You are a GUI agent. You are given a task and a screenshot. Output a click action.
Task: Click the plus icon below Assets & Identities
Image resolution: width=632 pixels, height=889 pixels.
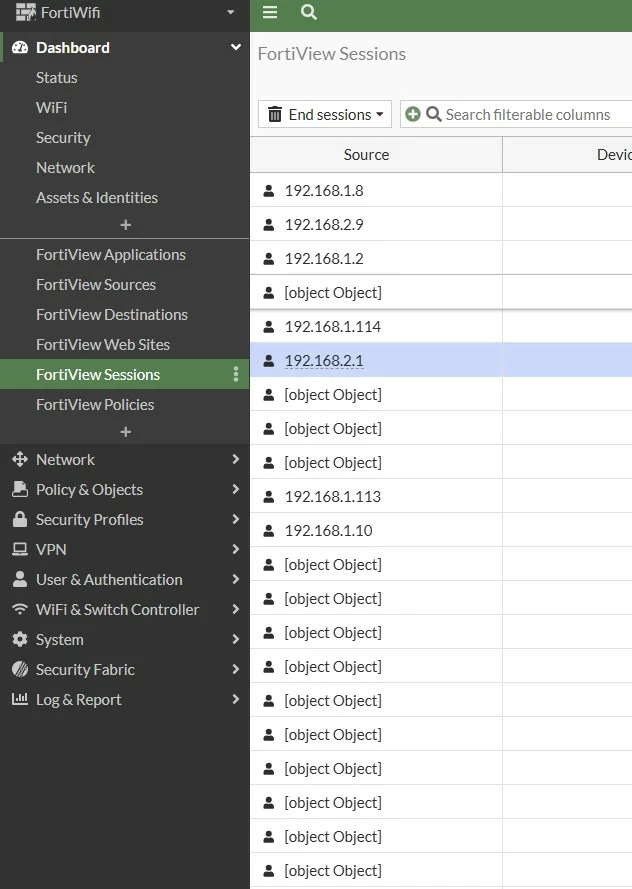(x=125, y=225)
